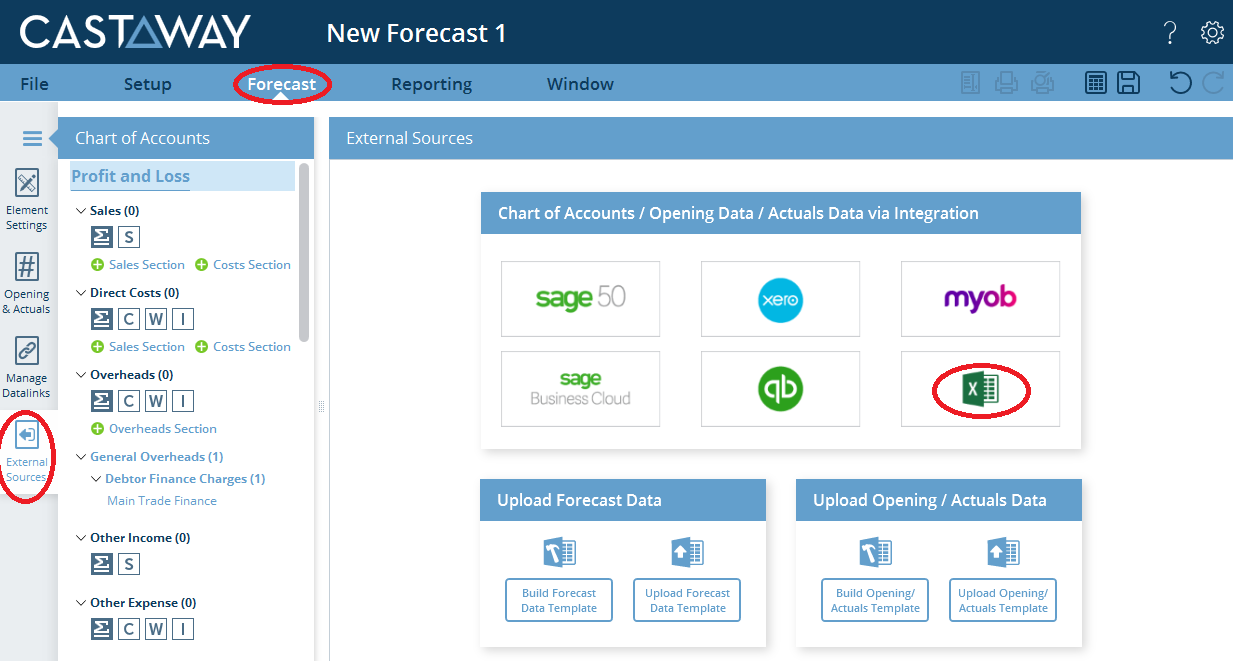Image resolution: width=1233 pixels, height=661 pixels.
Task: Click the Chart of Accounts scrollbar
Action: click(x=304, y=252)
